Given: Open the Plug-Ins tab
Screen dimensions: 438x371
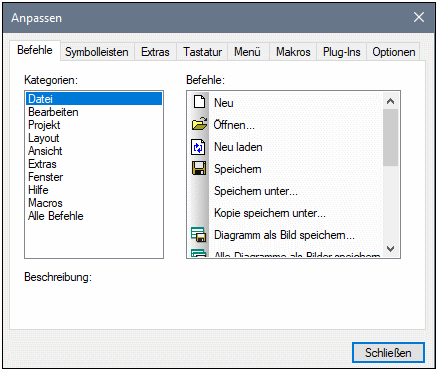Looking at the screenshot, I should pos(342,52).
